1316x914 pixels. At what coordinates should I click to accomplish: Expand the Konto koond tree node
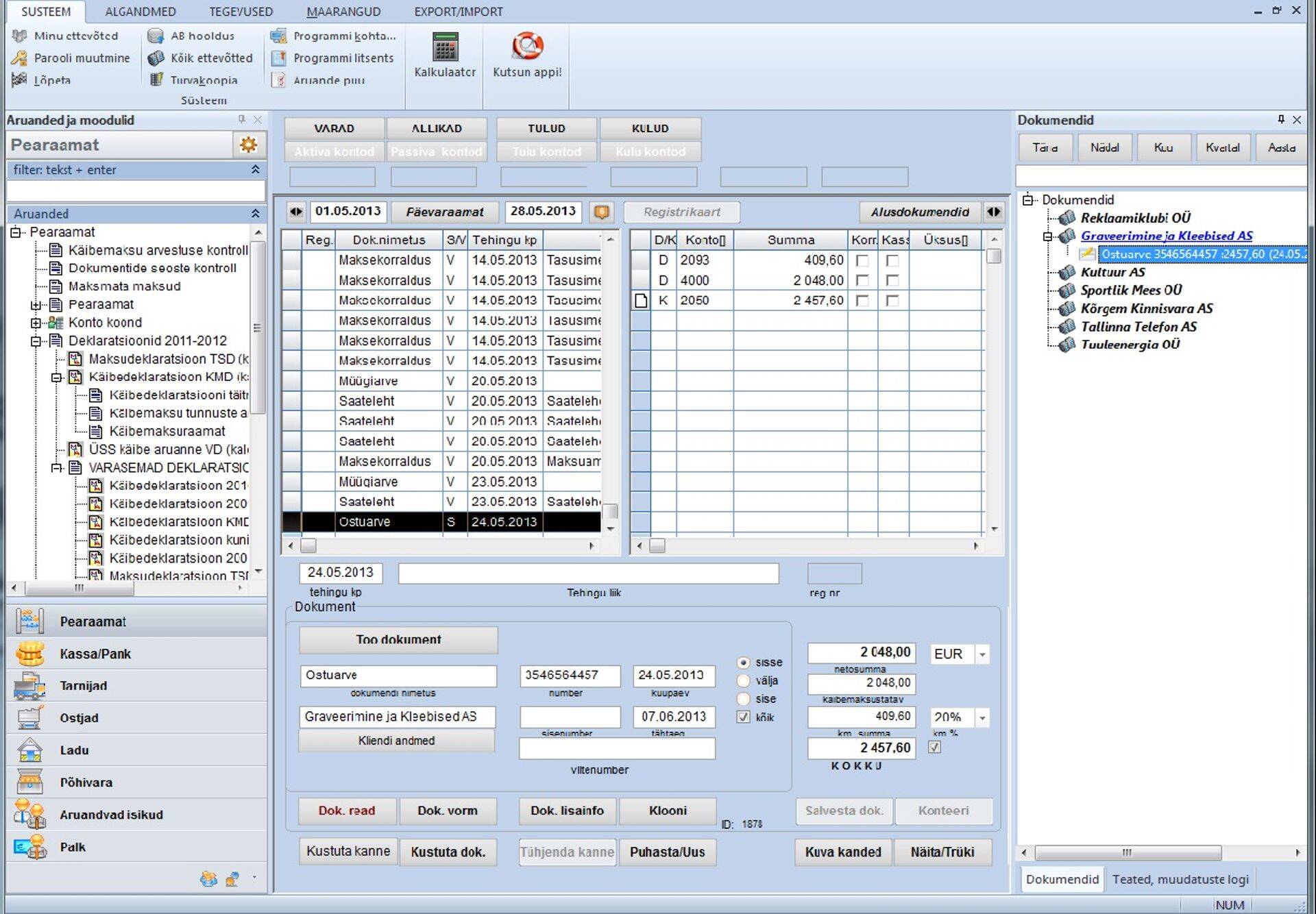[36, 323]
